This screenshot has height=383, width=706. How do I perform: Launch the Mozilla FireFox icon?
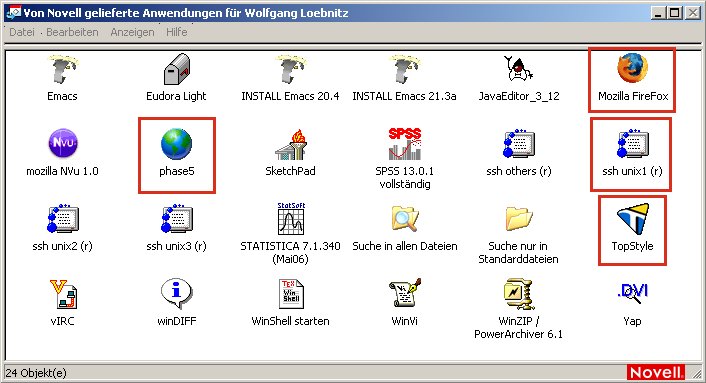[x=632, y=68]
